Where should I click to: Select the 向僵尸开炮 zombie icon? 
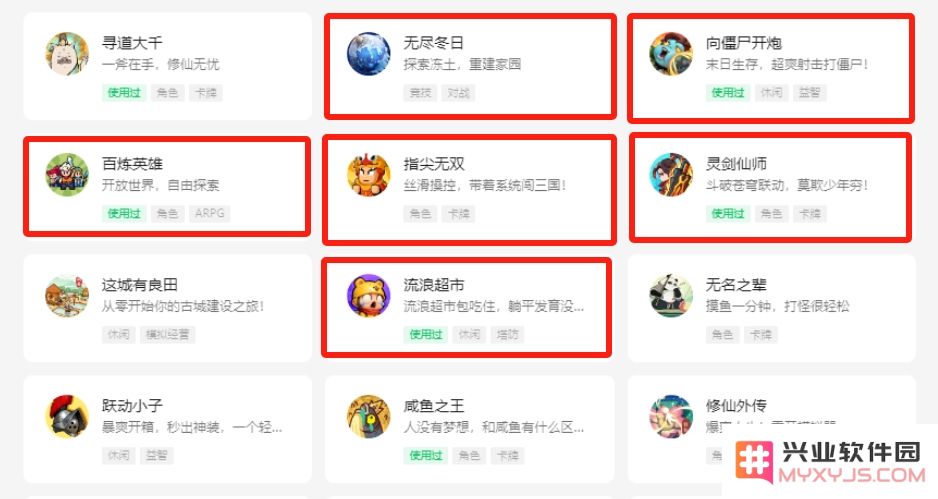tap(671, 54)
